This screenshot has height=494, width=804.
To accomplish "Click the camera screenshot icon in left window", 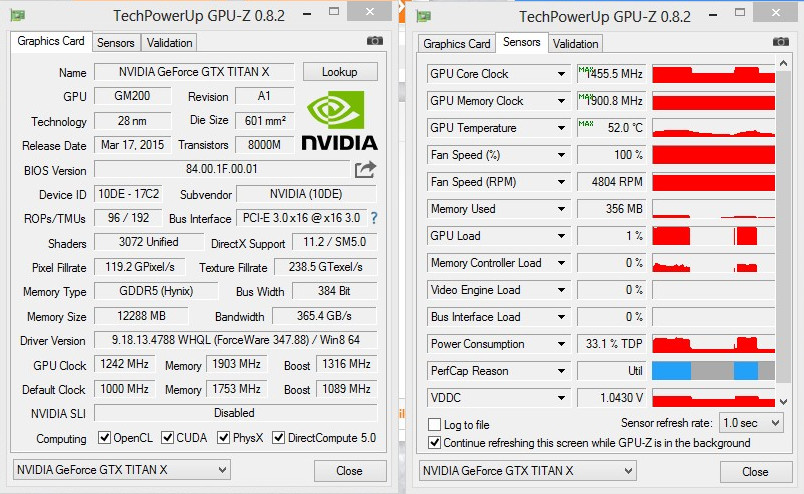I will click(375, 41).
